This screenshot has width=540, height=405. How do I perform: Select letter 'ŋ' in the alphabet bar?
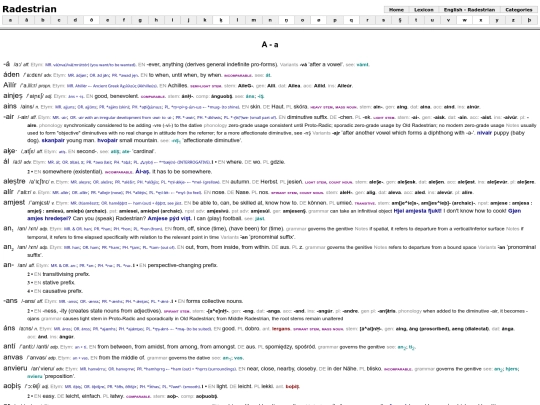click(286, 20)
